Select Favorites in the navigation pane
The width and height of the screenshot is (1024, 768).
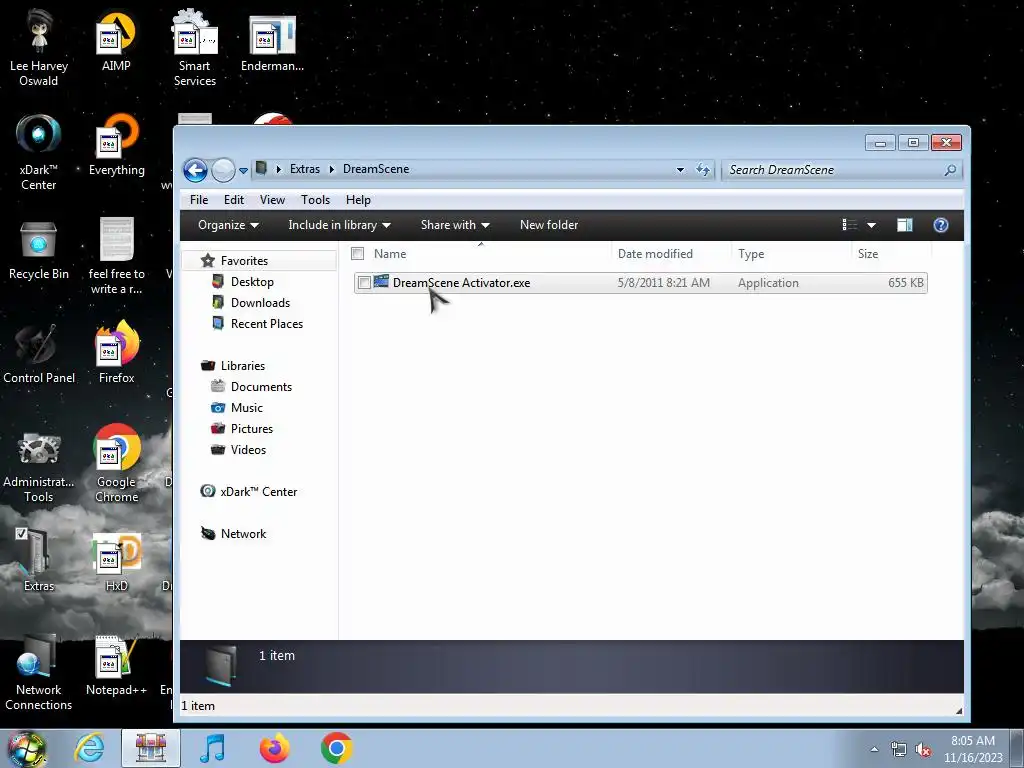tap(244, 261)
